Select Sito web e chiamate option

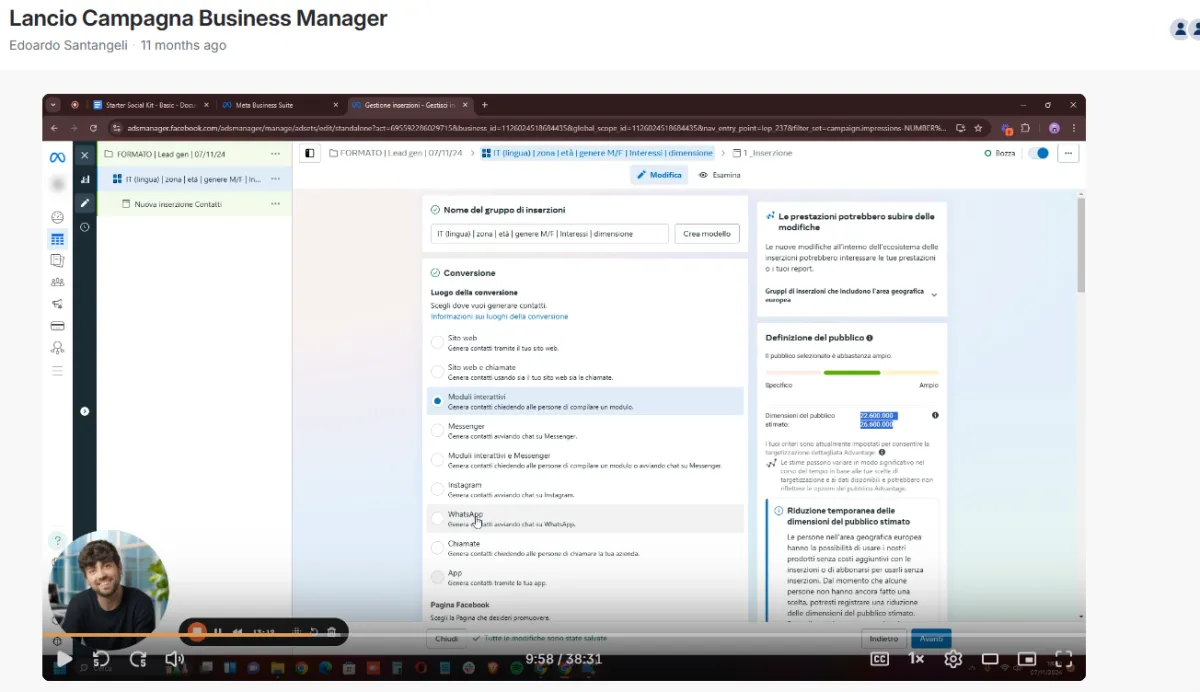(x=437, y=372)
